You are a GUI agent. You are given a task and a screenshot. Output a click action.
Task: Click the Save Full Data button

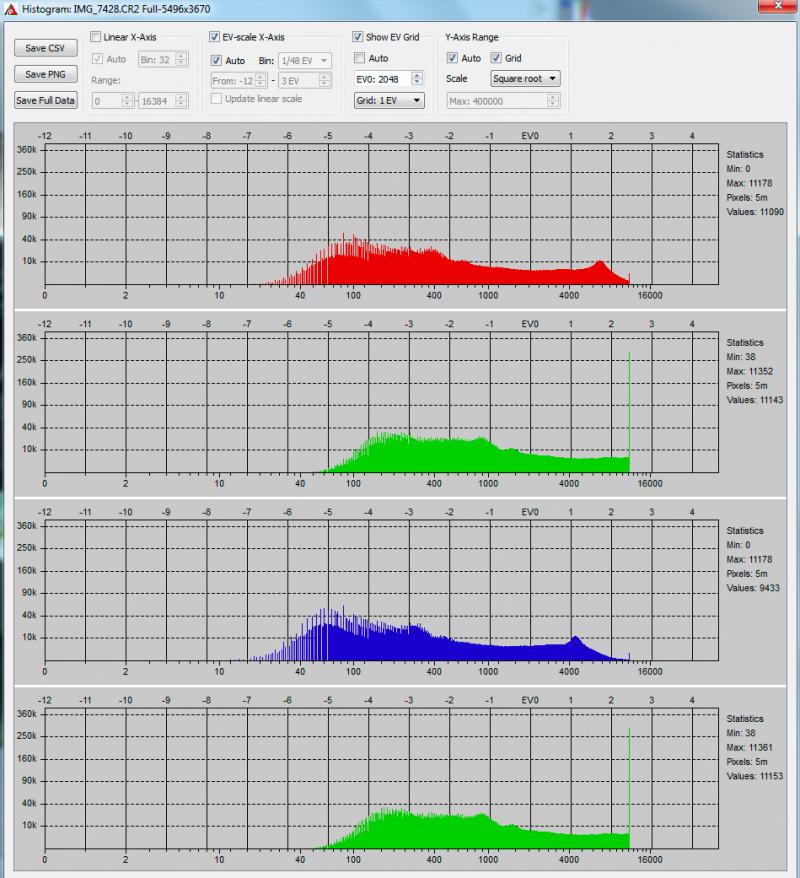coord(45,100)
